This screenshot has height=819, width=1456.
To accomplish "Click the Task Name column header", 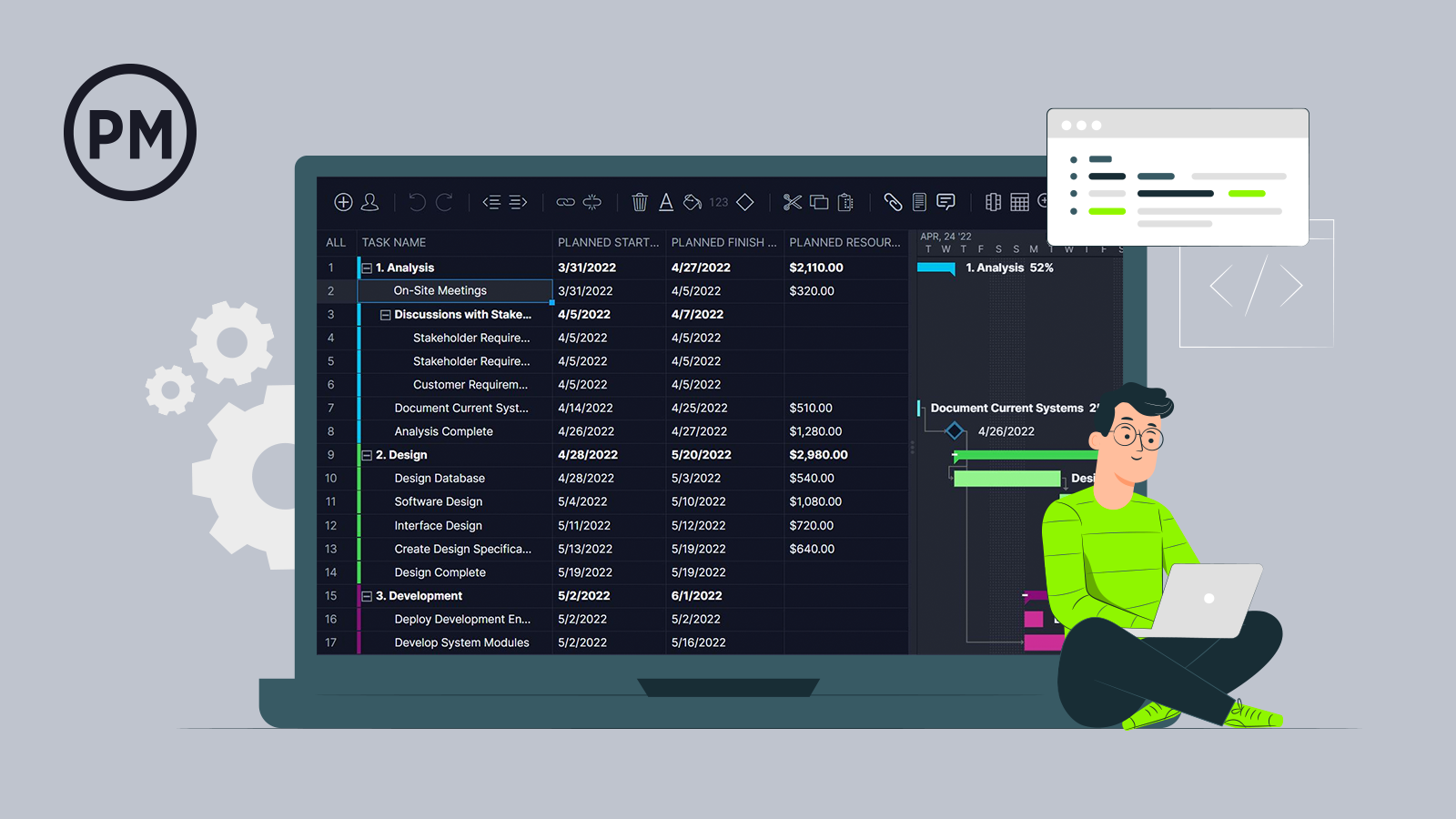I will point(394,243).
